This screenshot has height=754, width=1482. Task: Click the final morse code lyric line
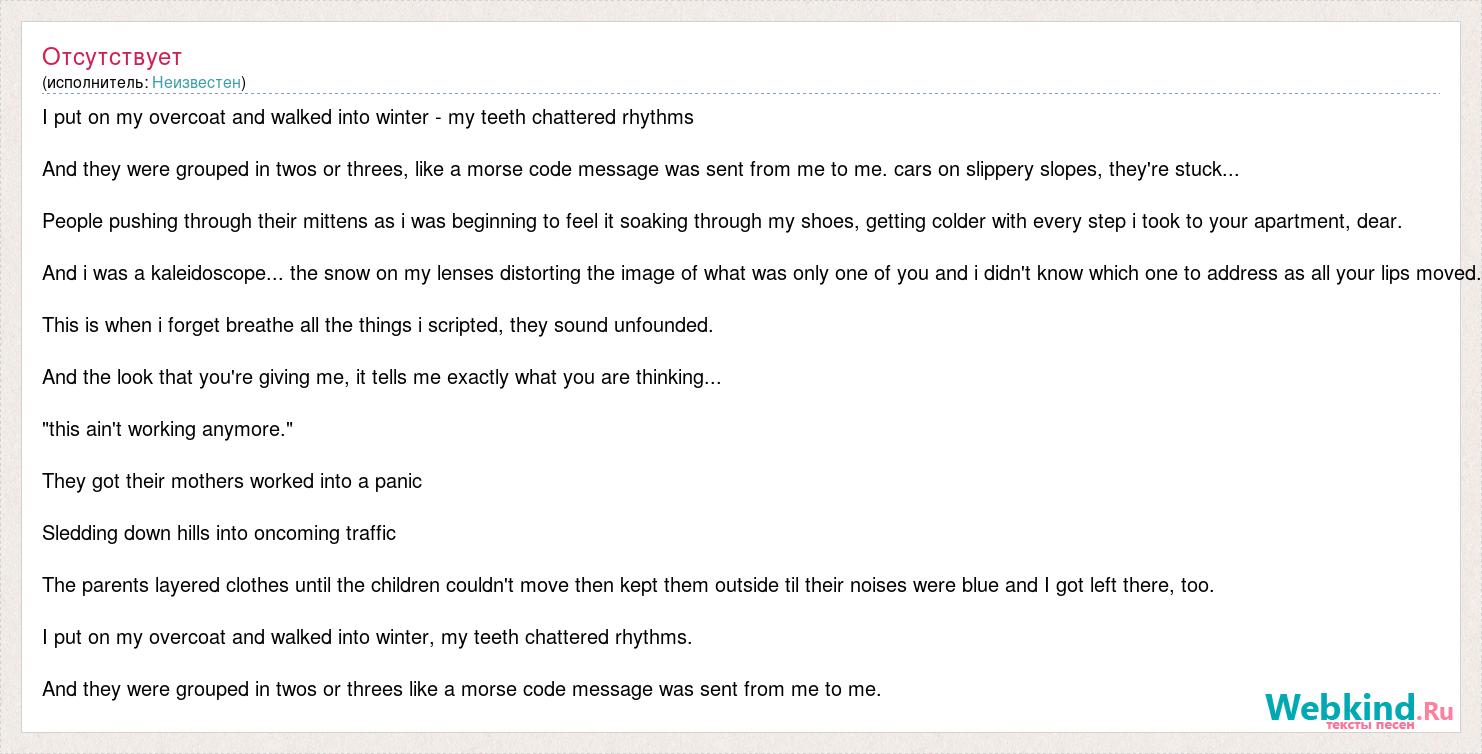[462, 690]
